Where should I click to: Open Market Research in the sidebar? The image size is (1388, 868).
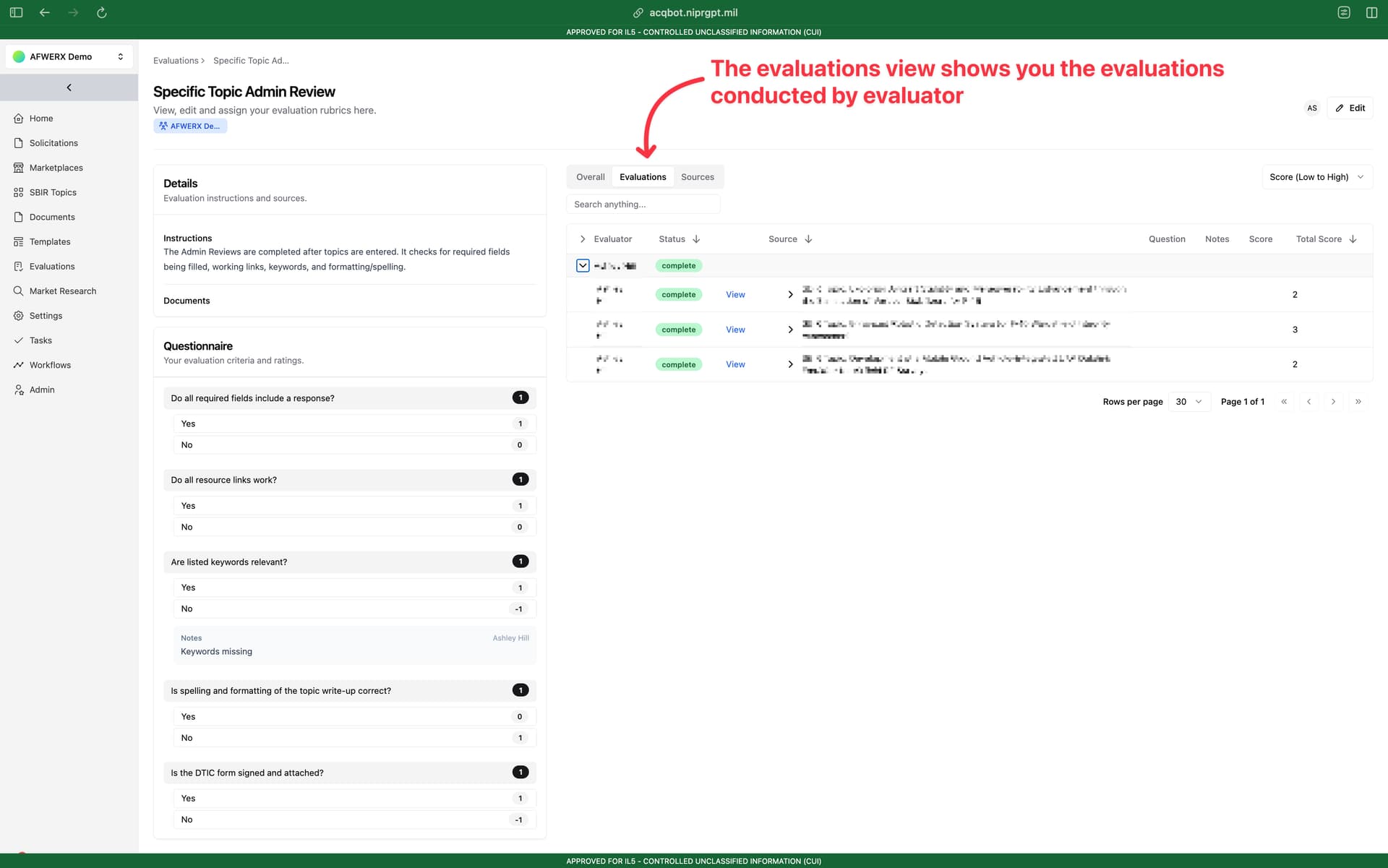click(x=63, y=291)
